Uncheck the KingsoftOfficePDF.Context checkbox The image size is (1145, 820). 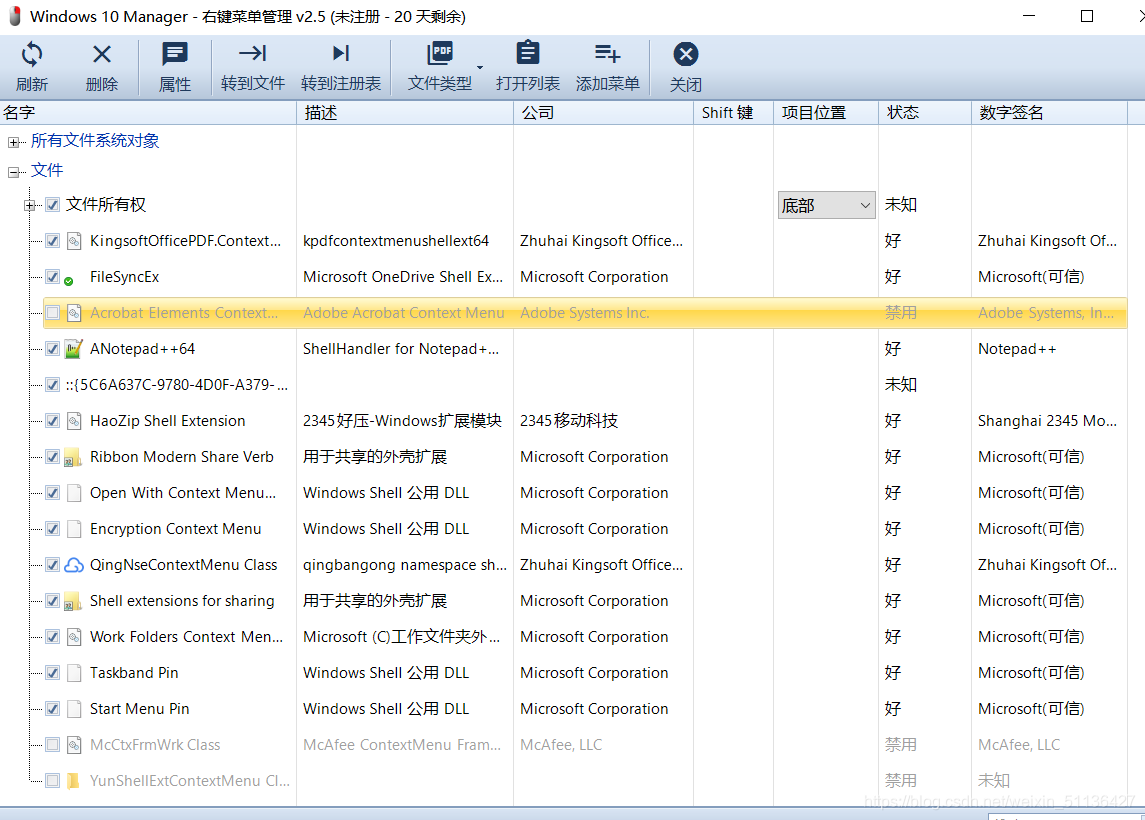(53, 240)
